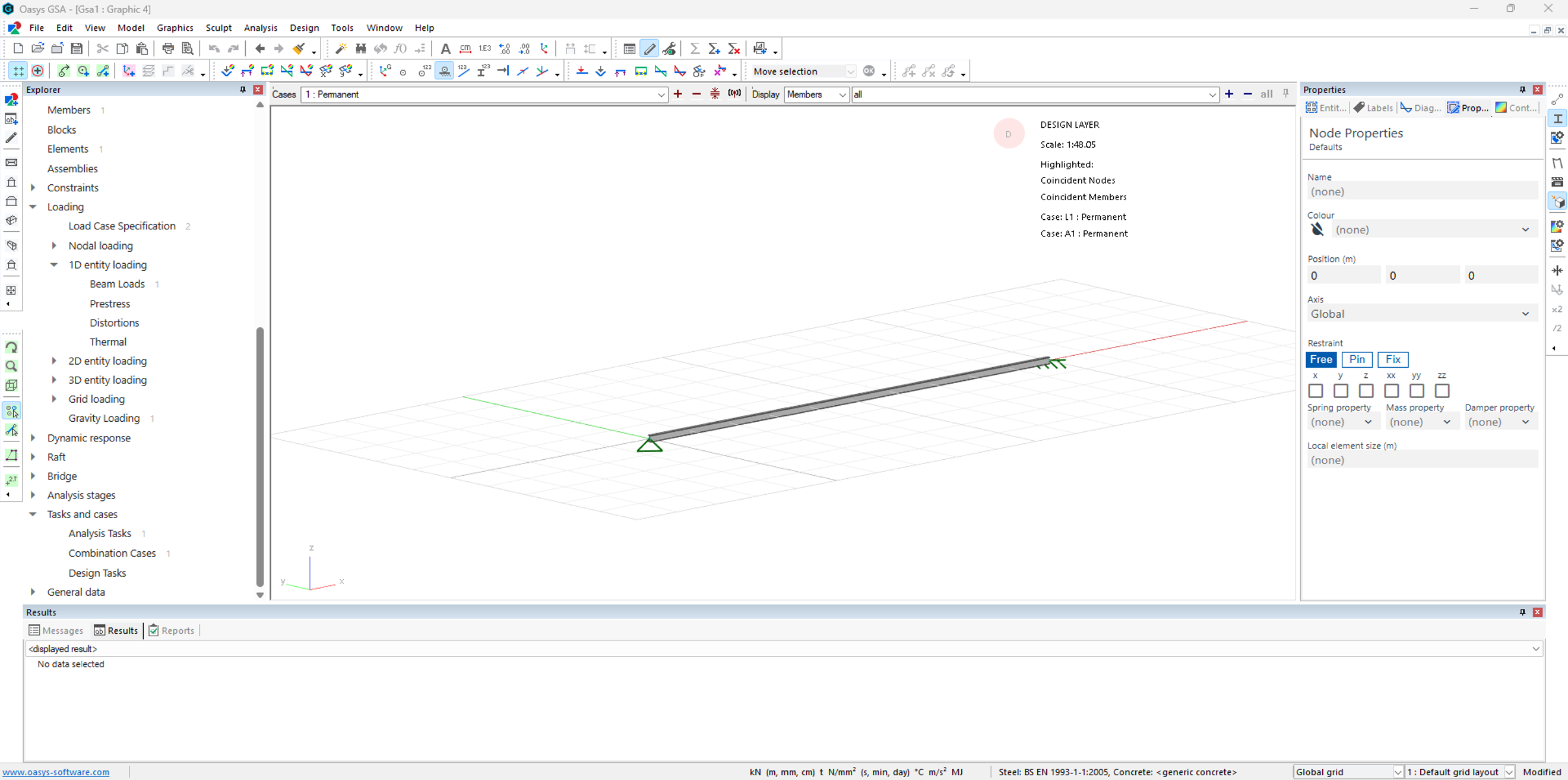
Task: Tick the x restraint checkbox
Action: (1316, 390)
